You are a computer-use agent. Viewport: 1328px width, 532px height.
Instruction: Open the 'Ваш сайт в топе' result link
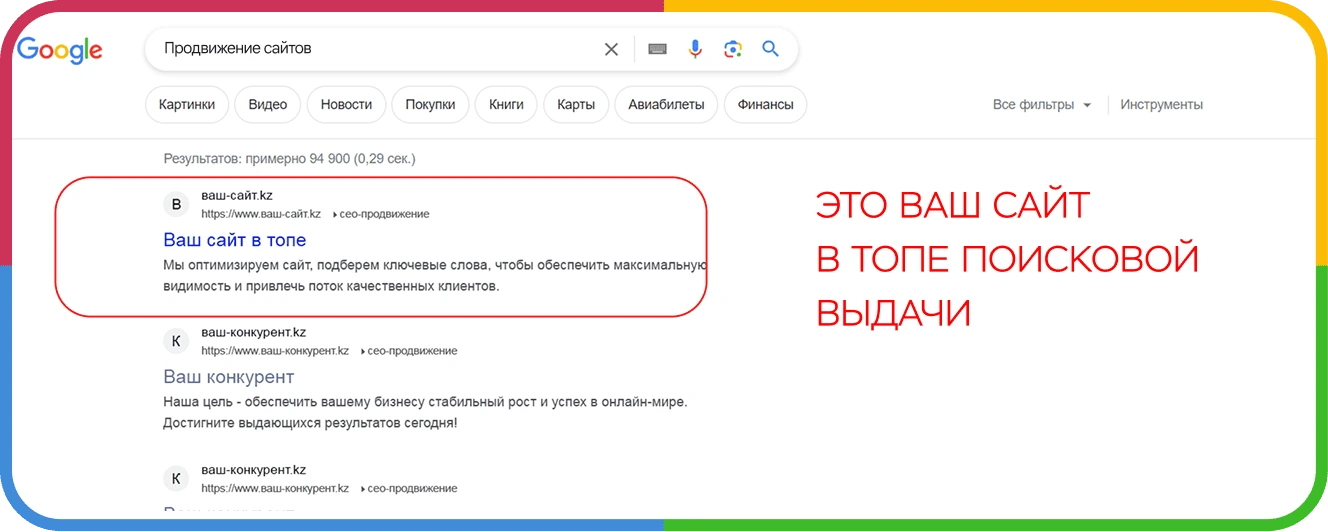click(235, 240)
